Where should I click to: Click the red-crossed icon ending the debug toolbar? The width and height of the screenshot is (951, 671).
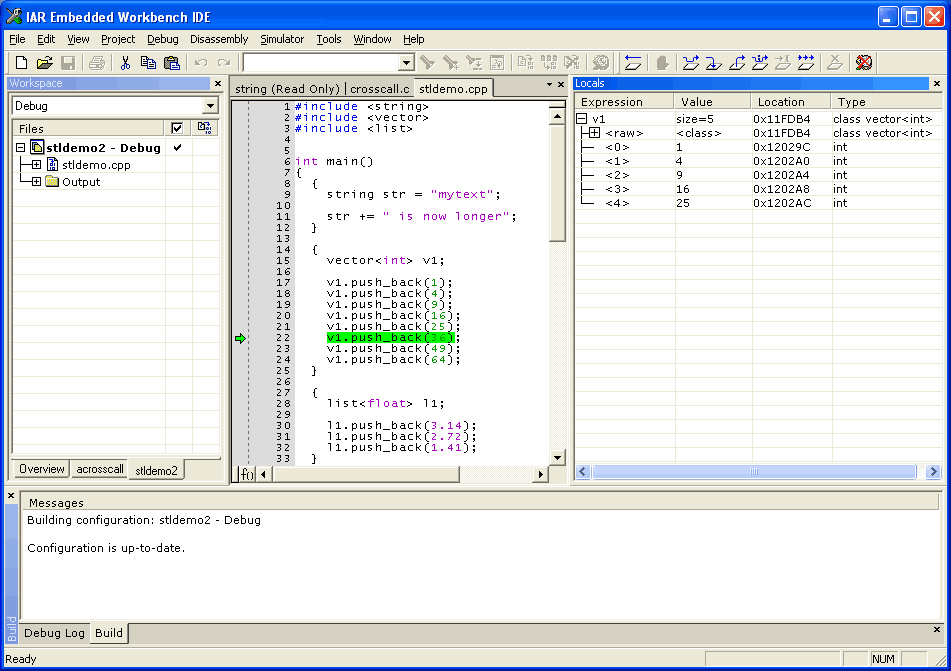[864, 62]
